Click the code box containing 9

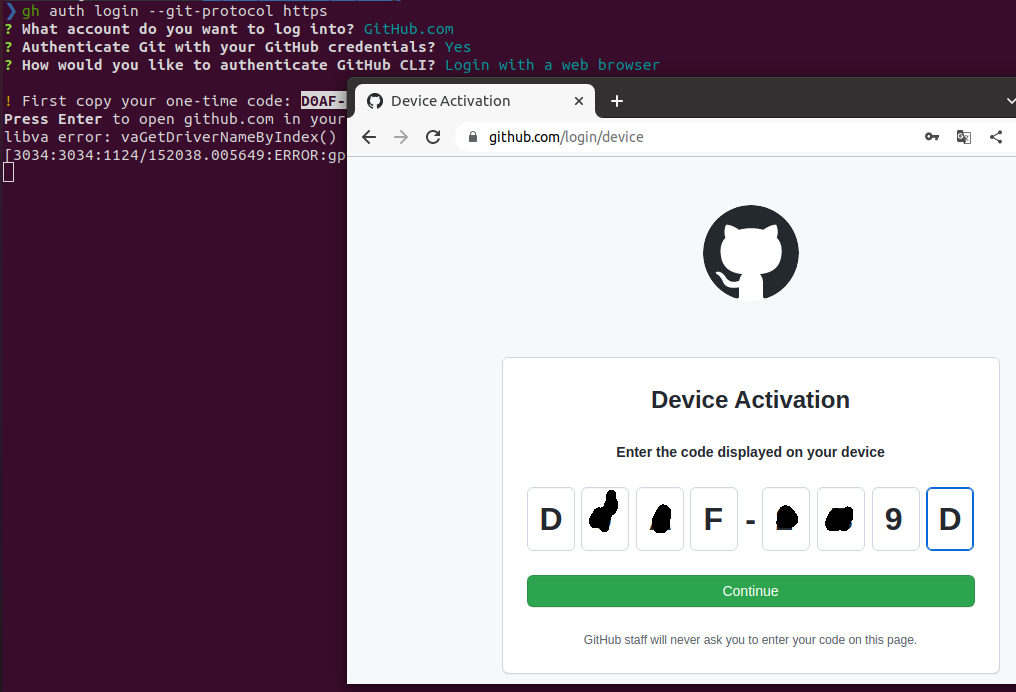[895, 519]
